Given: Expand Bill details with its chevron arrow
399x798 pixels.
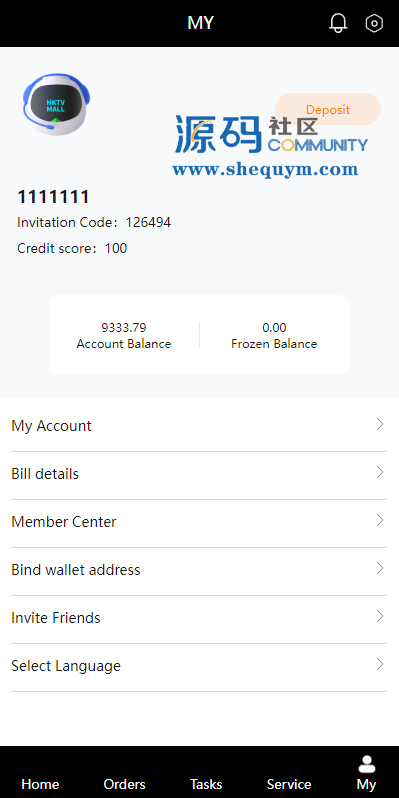Looking at the screenshot, I should pyautogui.click(x=380, y=472).
